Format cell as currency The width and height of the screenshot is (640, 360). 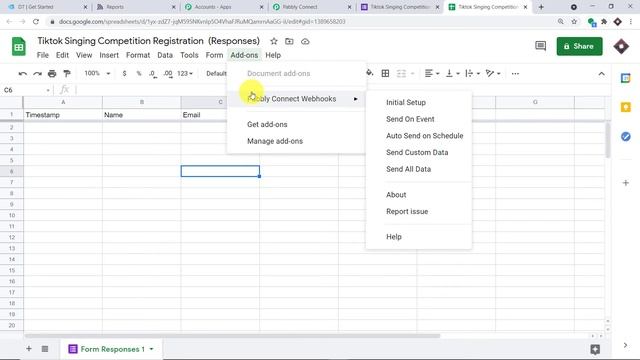point(124,73)
